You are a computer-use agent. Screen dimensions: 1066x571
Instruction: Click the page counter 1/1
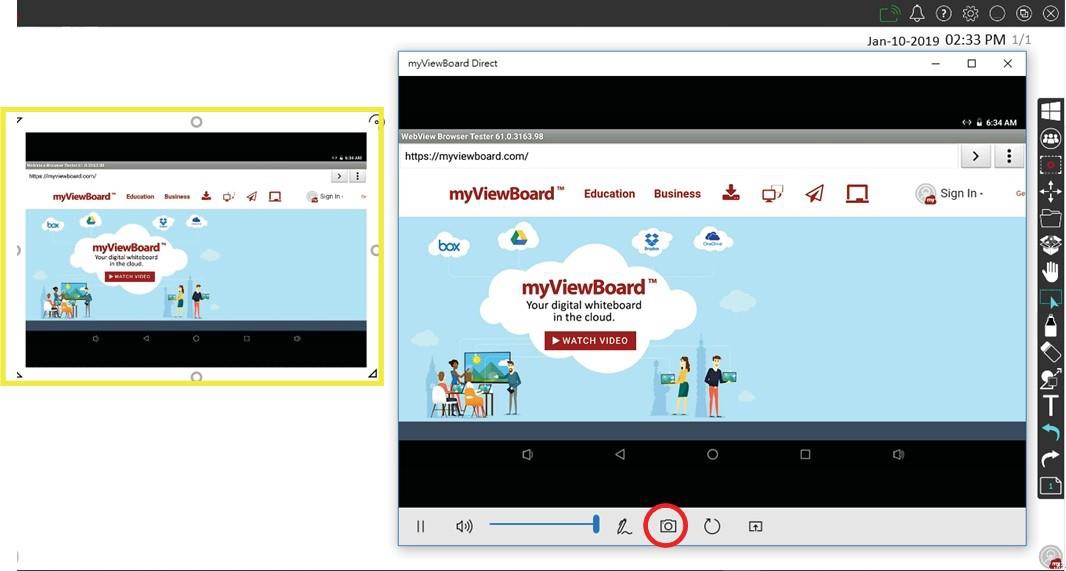pyautogui.click(x=1022, y=40)
